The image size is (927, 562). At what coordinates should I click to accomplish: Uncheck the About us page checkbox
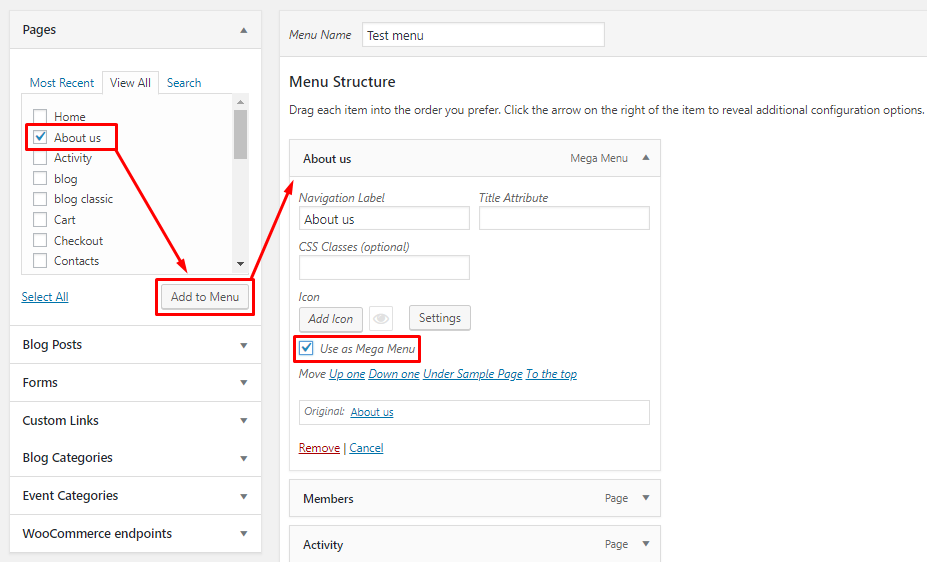pos(40,137)
